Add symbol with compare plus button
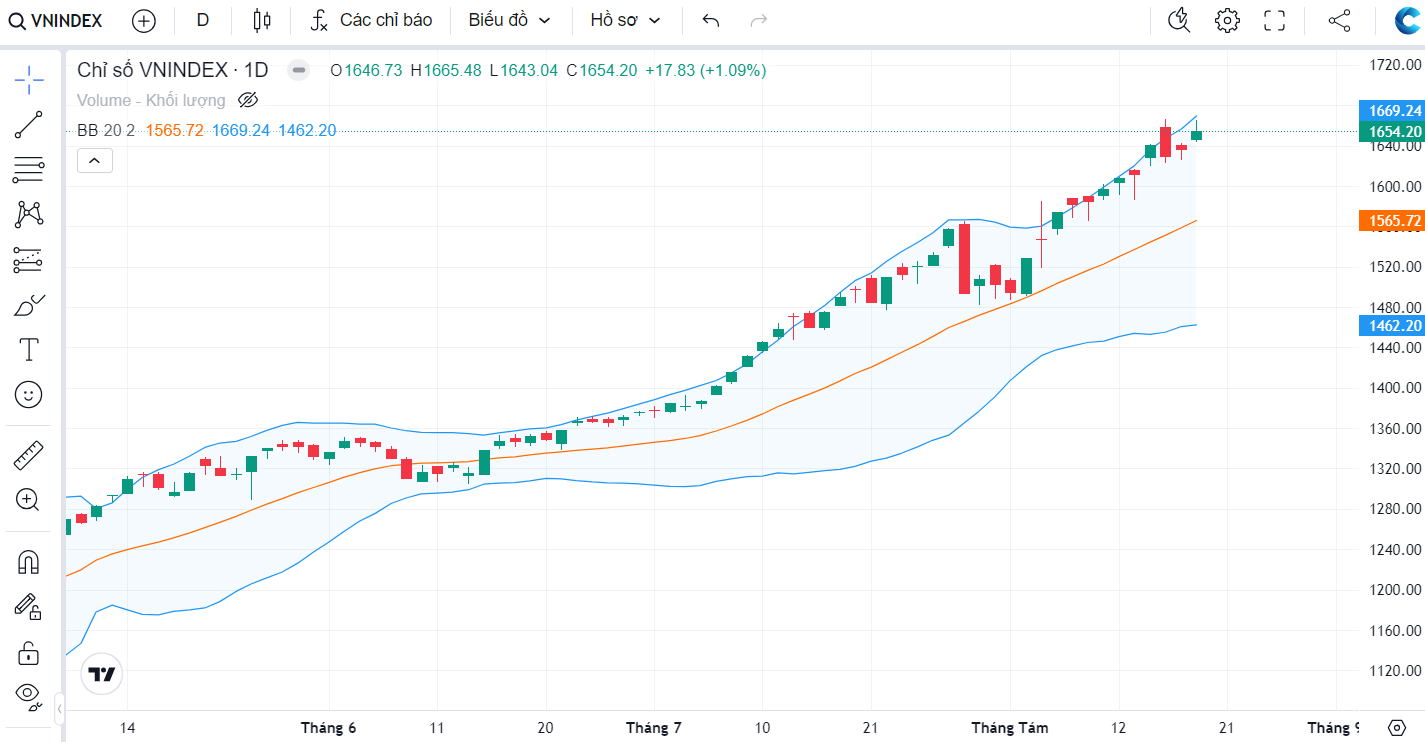Image resolution: width=1425 pixels, height=742 pixels. tap(144, 20)
